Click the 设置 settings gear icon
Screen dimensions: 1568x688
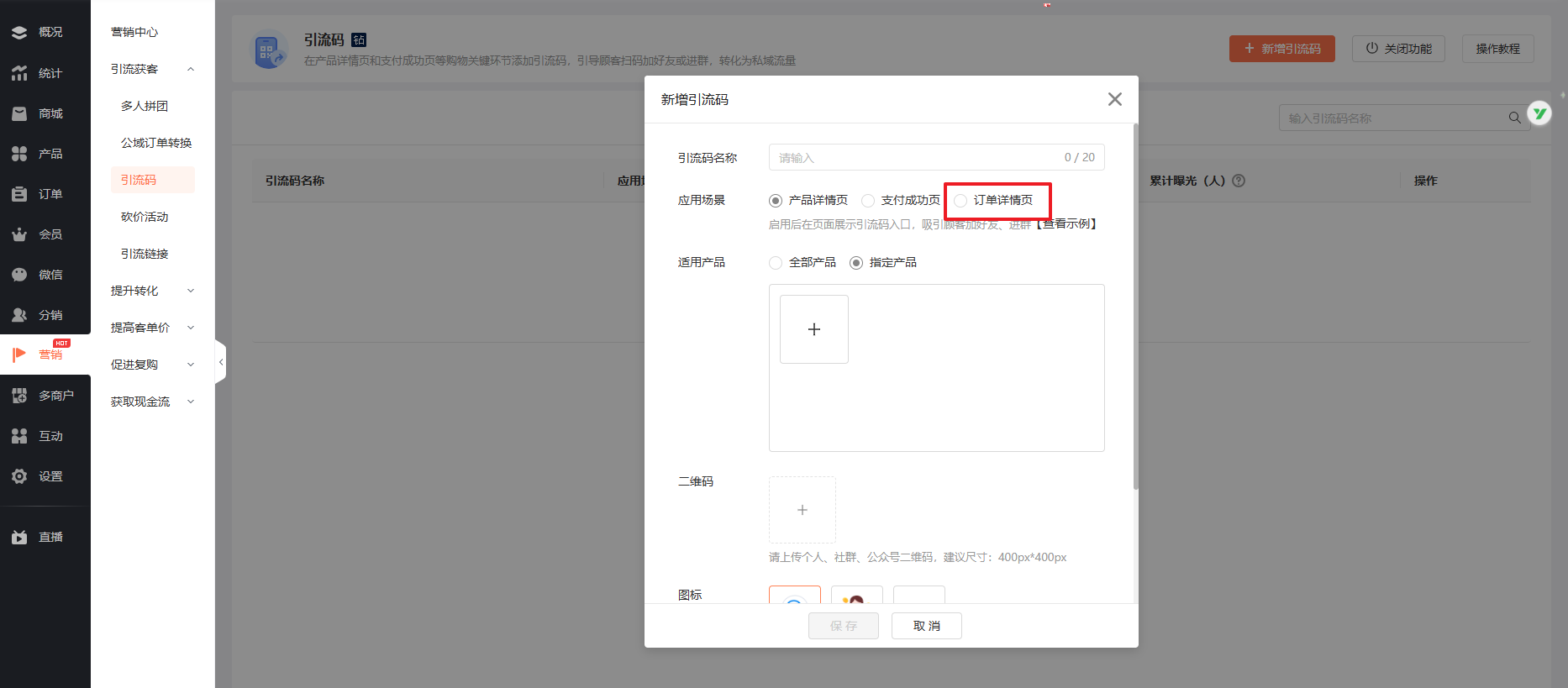point(19,476)
